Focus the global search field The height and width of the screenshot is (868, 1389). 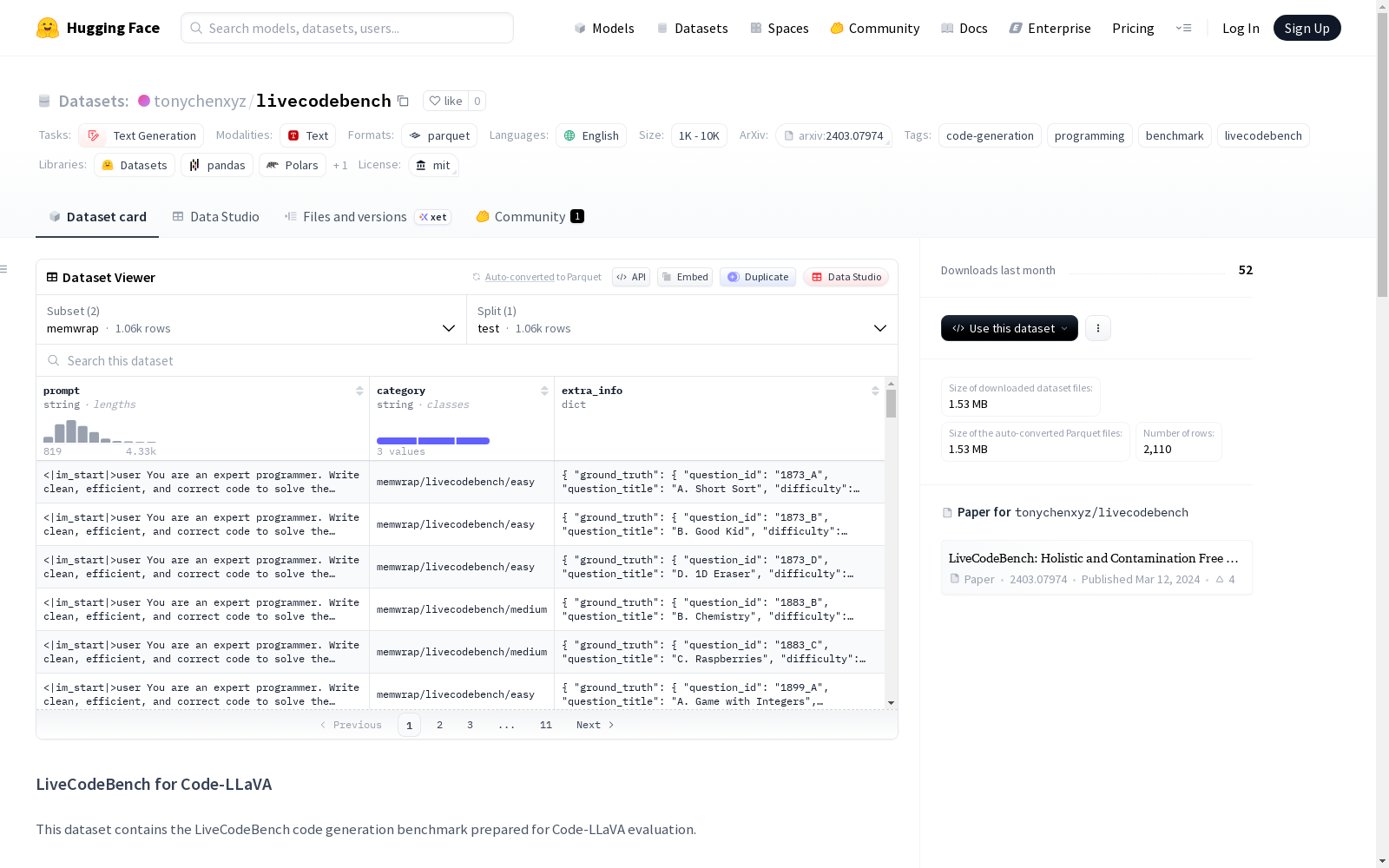pyautogui.click(x=347, y=28)
